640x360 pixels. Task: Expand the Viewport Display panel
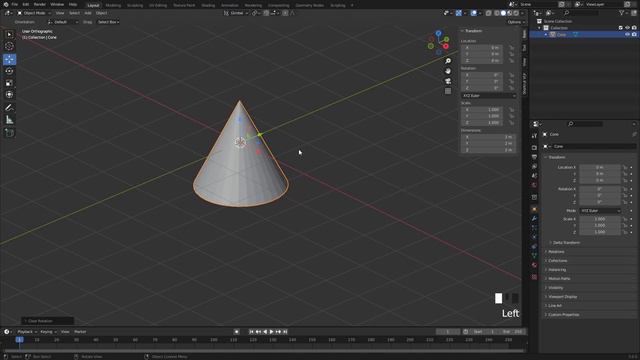point(562,297)
